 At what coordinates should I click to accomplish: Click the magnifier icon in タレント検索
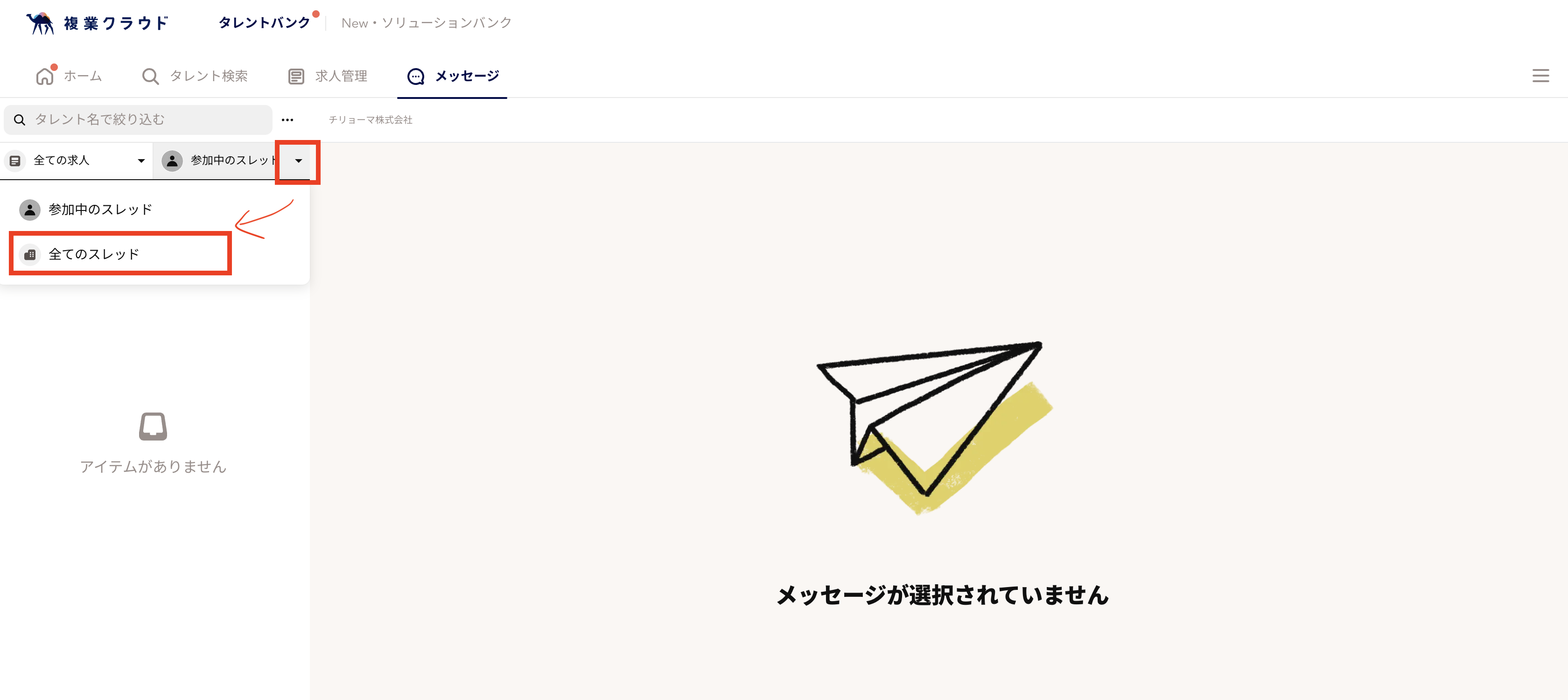coord(150,76)
